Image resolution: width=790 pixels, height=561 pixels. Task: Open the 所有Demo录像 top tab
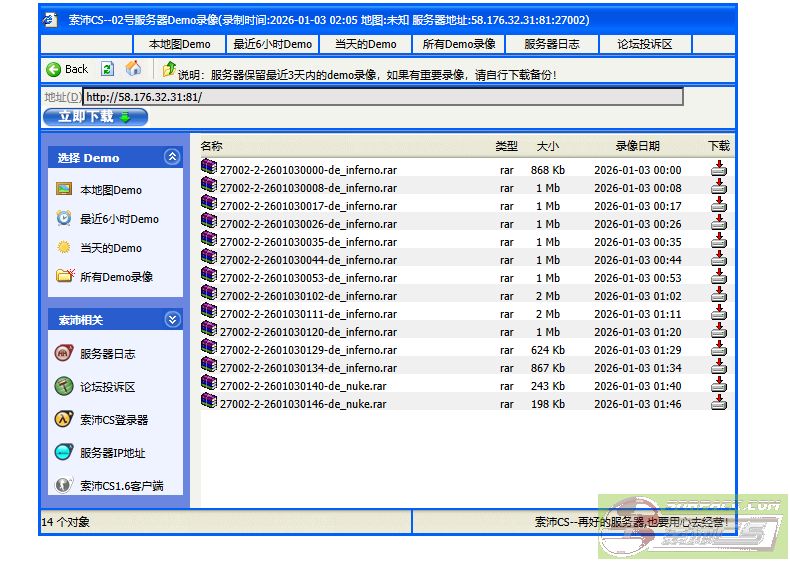459,44
